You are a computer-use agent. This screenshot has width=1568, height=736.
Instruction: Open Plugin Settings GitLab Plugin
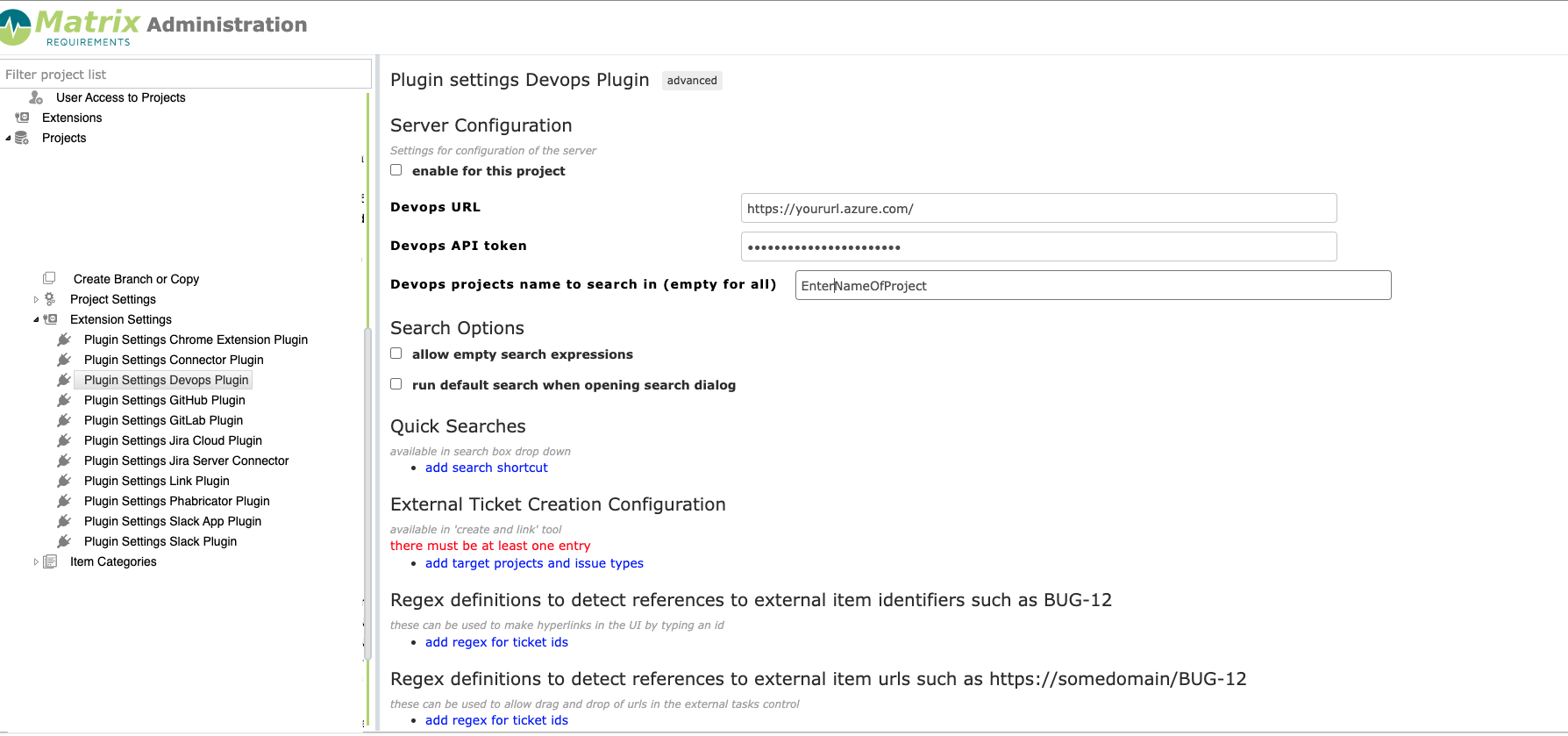coord(164,420)
